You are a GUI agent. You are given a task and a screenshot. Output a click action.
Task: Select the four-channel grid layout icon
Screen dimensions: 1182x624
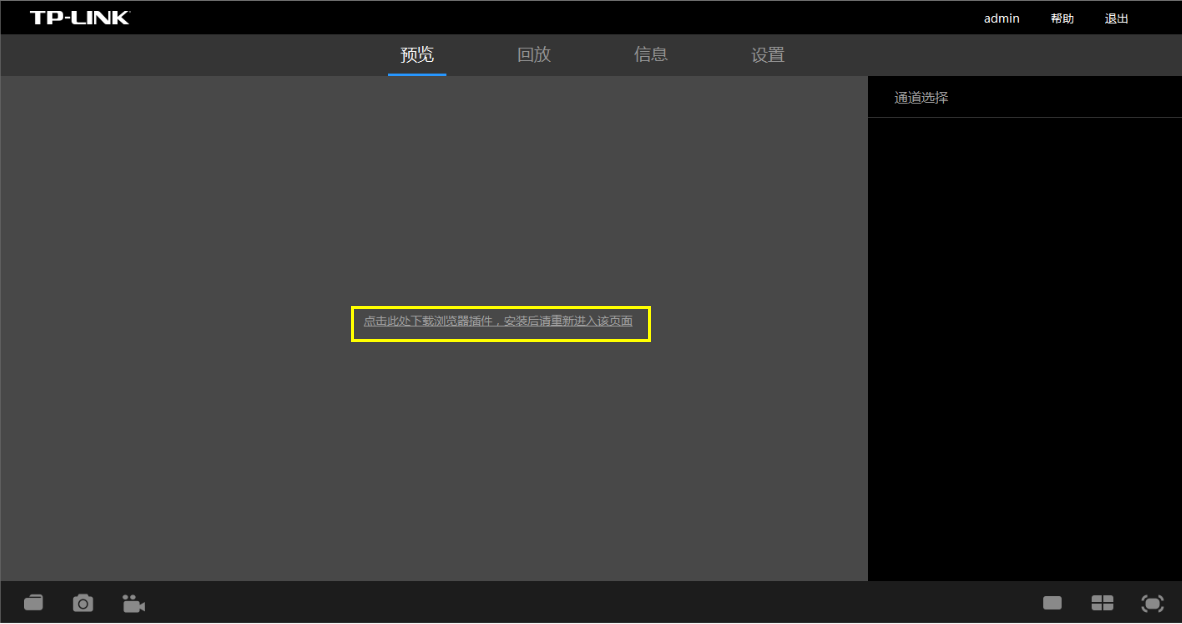pos(1102,602)
